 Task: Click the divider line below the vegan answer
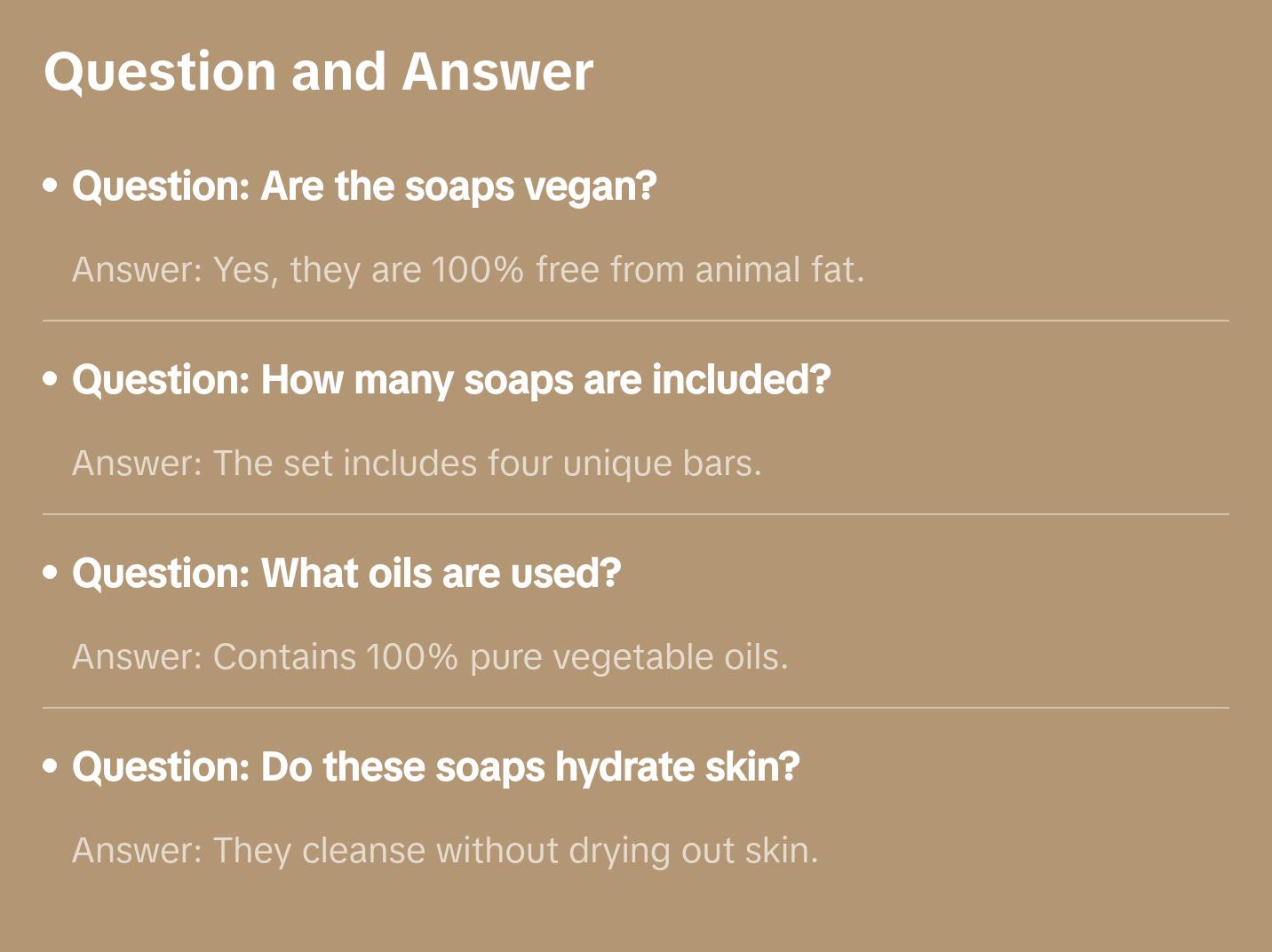pyautogui.click(x=636, y=321)
